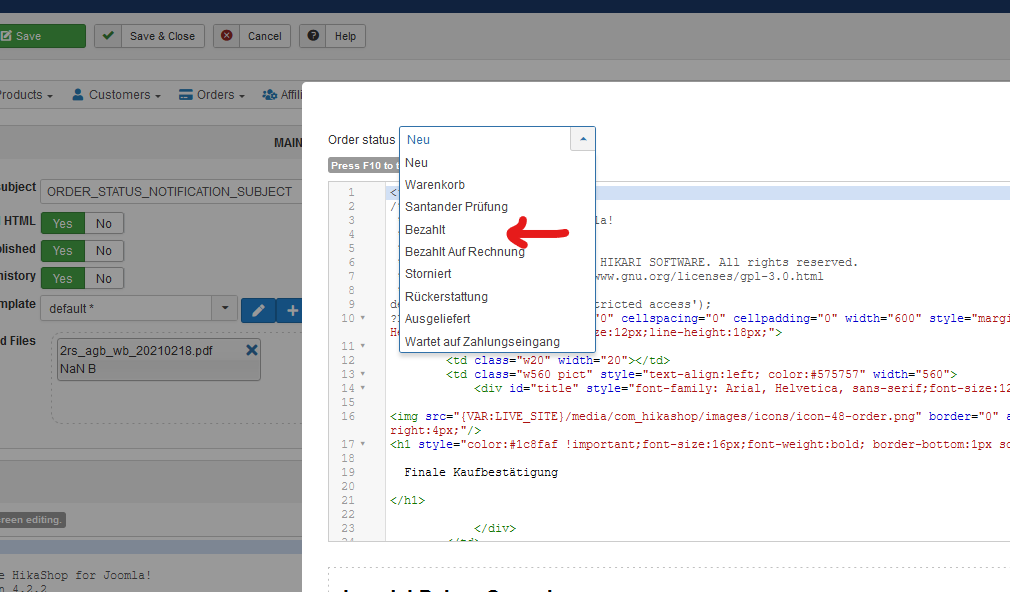
Task: Remove the 2rs_agb_wb_20210218.pdf attachment
Action: [x=252, y=350]
